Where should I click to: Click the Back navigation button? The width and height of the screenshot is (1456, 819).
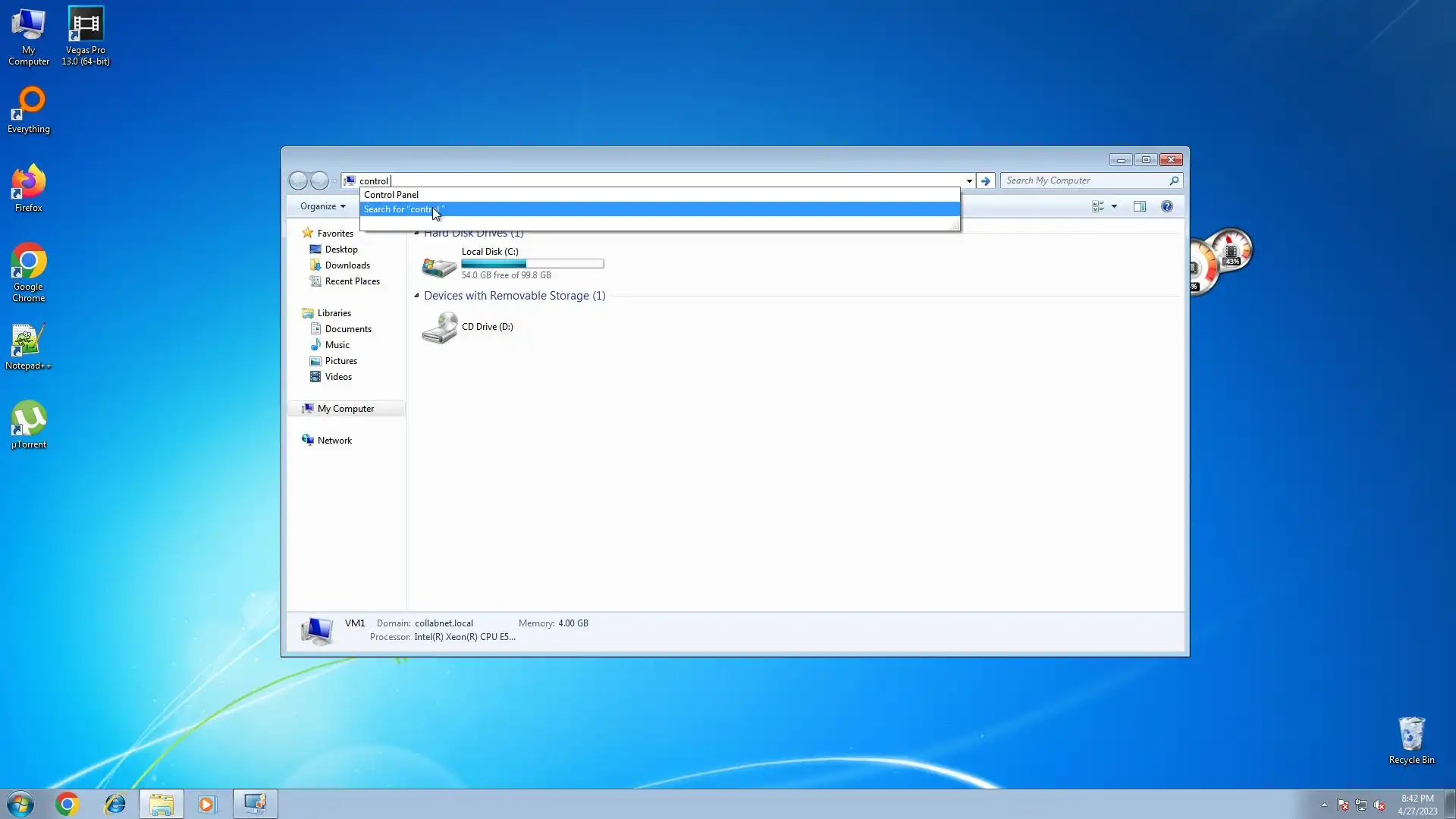[299, 180]
